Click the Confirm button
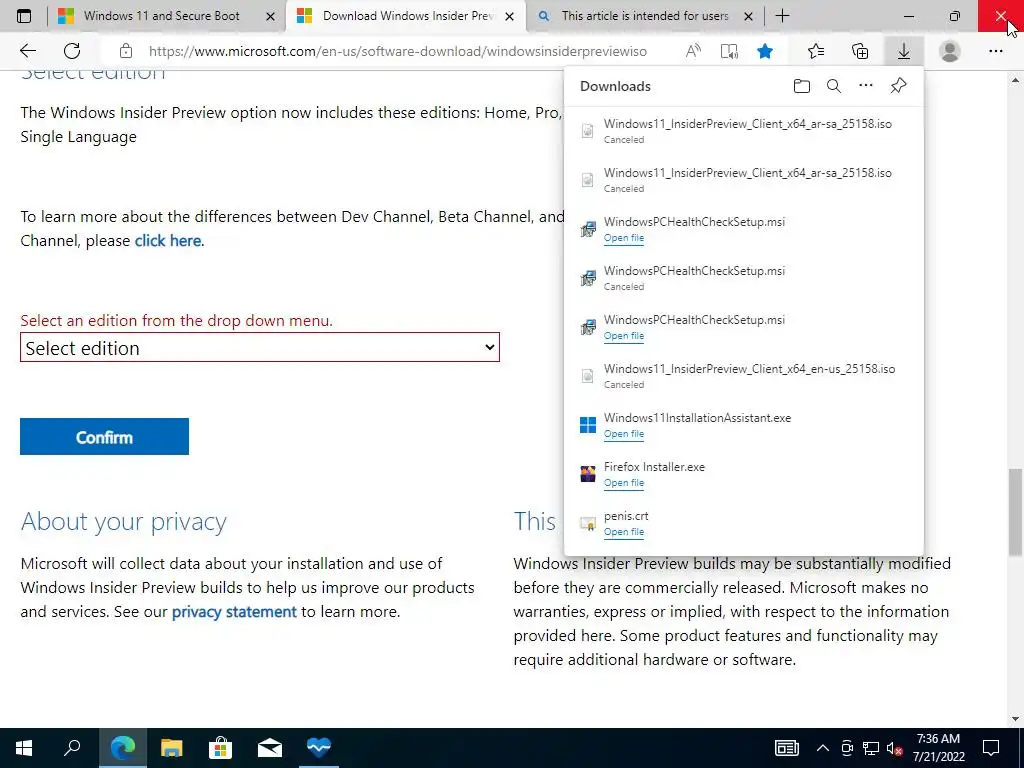 pyautogui.click(x=104, y=436)
